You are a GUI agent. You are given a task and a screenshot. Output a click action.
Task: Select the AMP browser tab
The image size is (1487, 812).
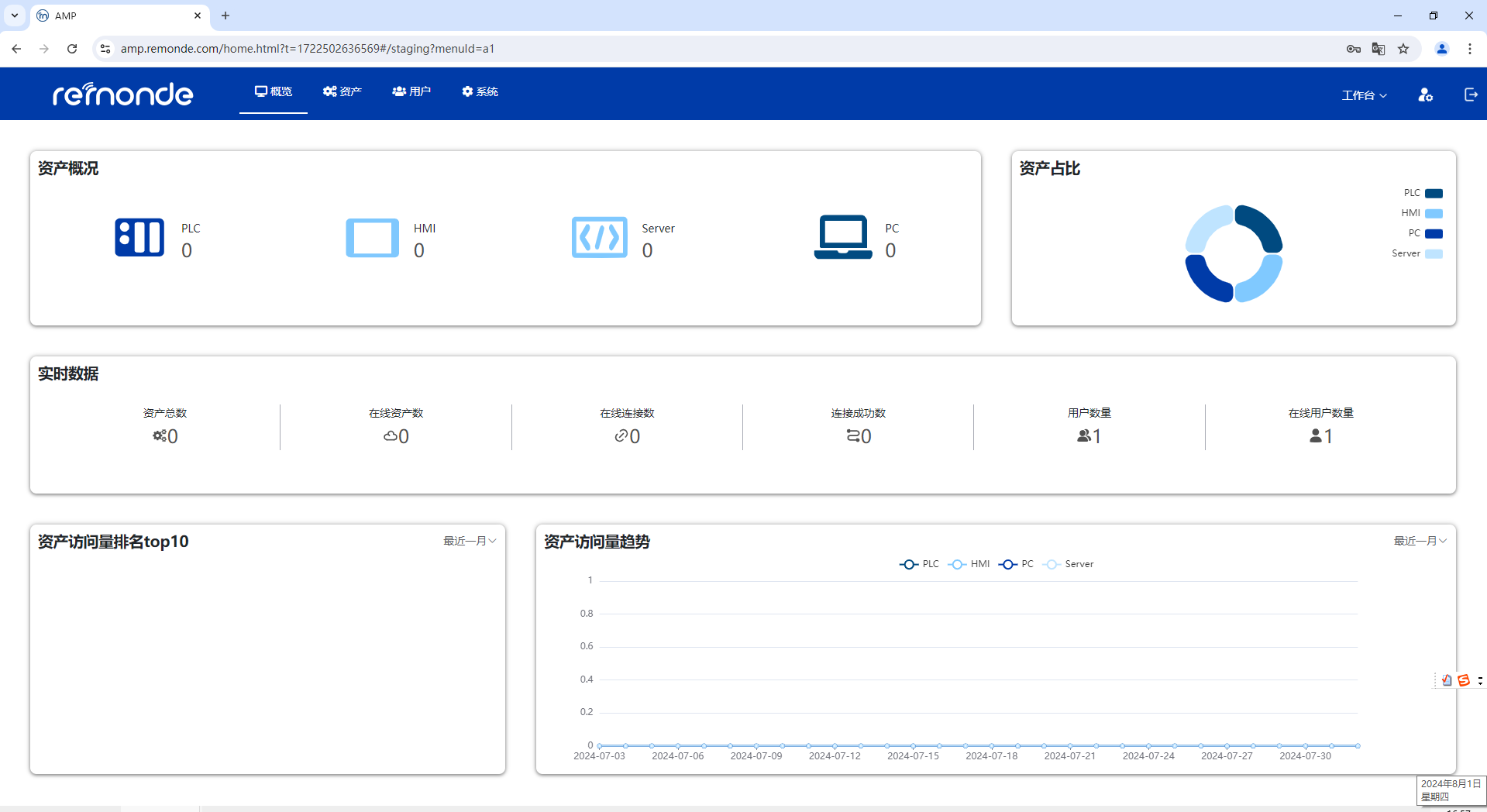click(120, 15)
